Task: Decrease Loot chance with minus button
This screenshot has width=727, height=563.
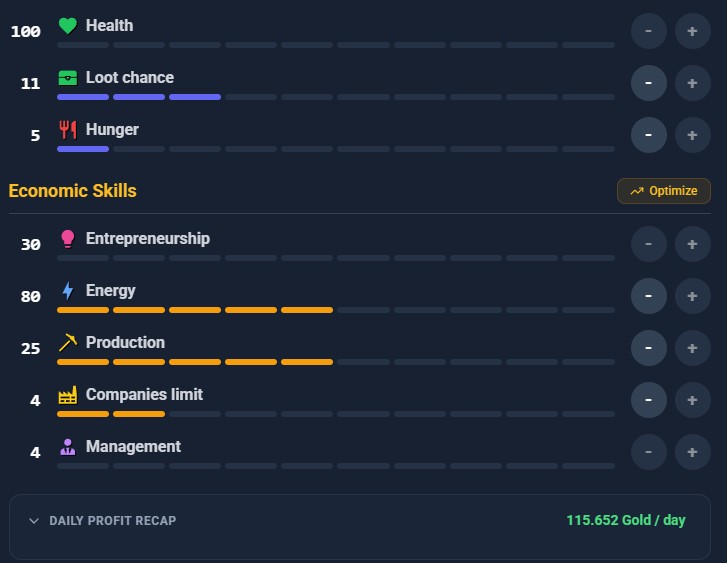Action: [649, 83]
